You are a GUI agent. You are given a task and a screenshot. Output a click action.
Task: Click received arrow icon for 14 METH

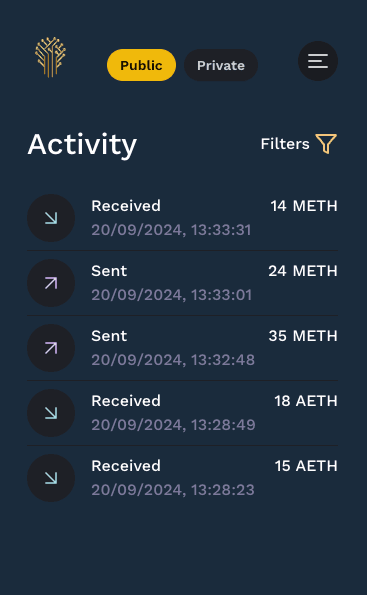pos(51,218)
